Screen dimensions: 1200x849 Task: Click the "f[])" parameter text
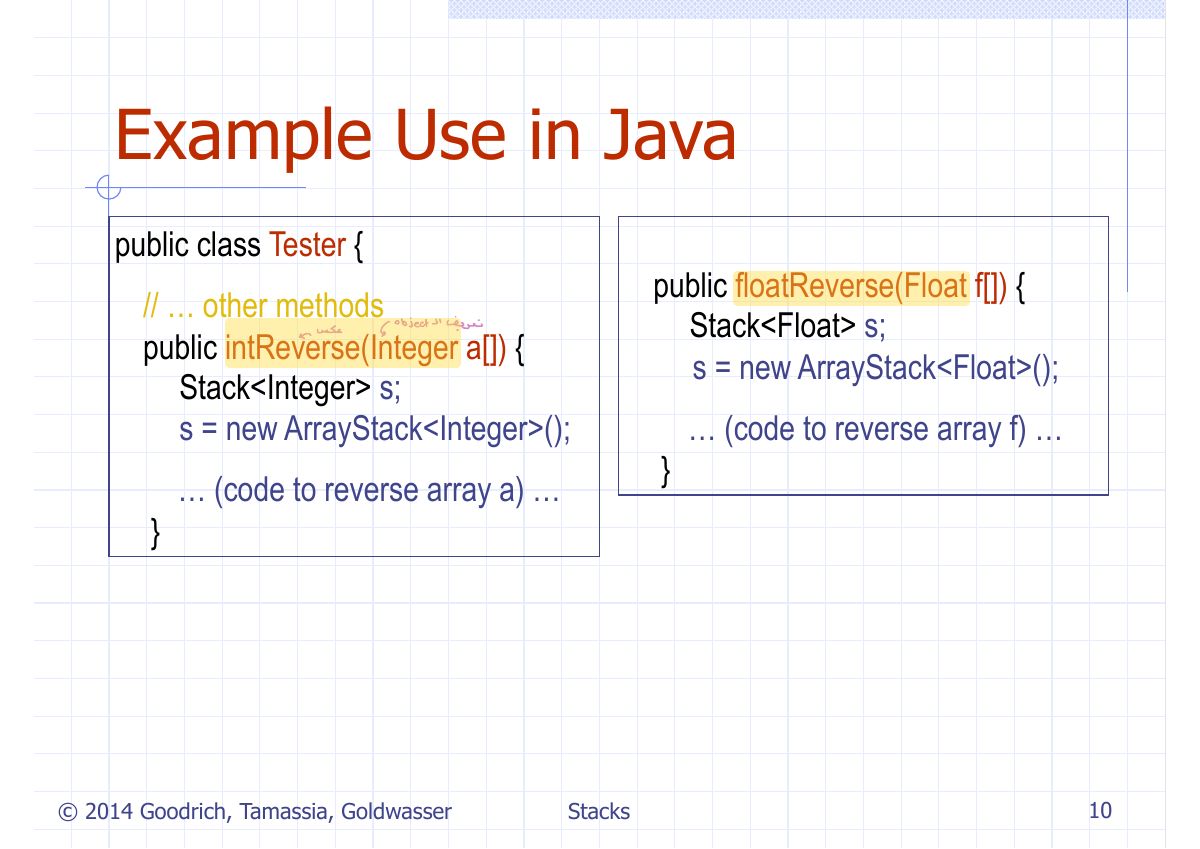click(990, 287)
